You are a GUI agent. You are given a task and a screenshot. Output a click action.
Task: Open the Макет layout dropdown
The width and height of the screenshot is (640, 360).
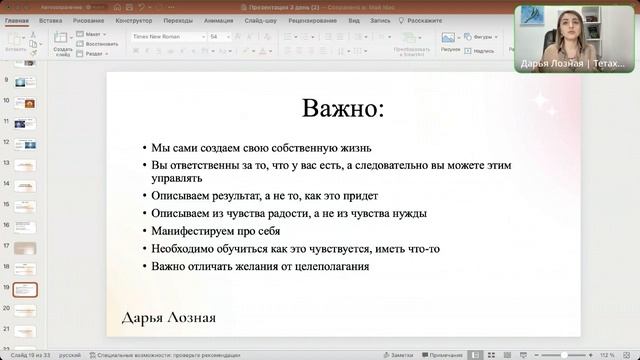click(x=91, y=34)
